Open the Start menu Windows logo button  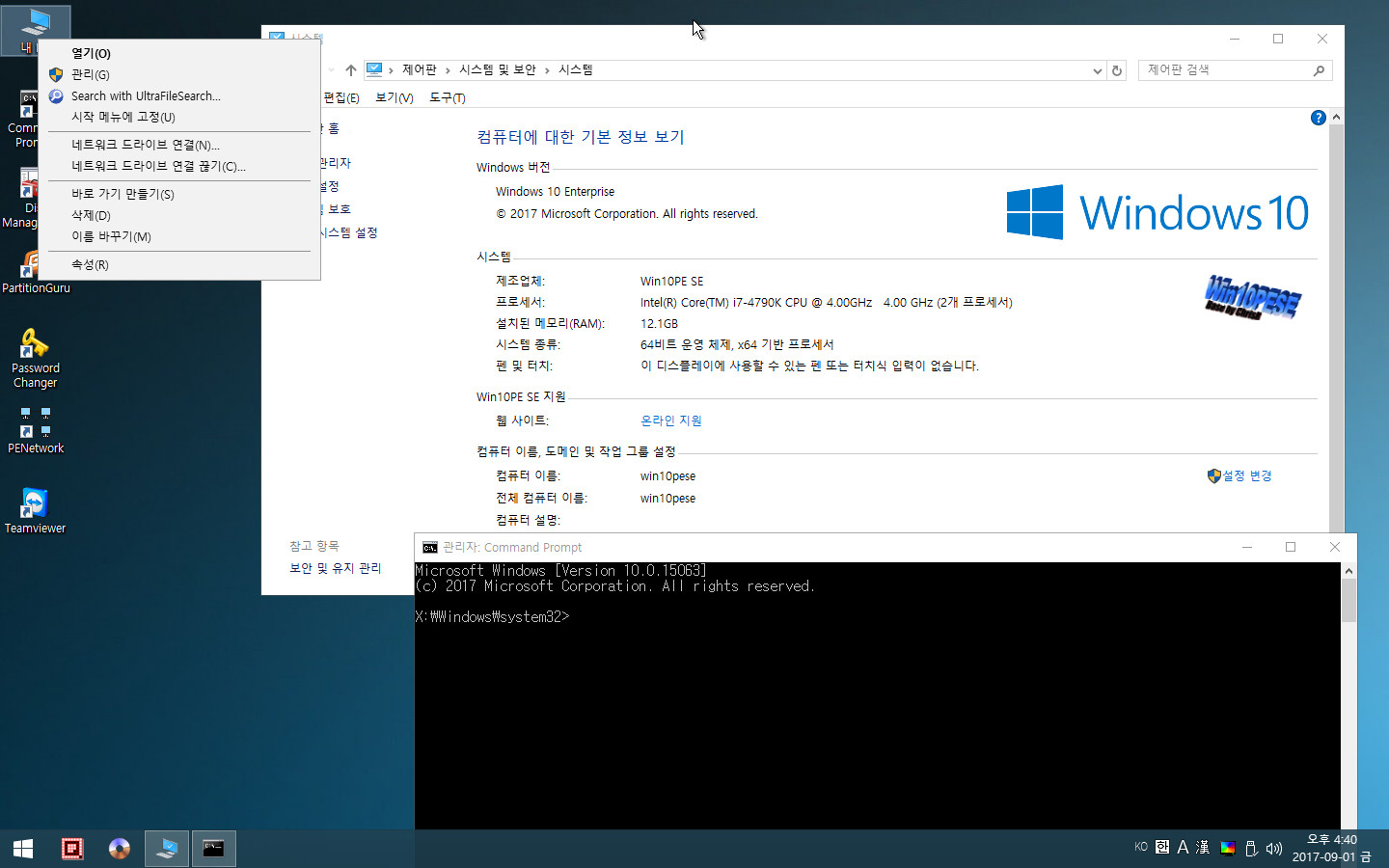(x=23, y=849)
